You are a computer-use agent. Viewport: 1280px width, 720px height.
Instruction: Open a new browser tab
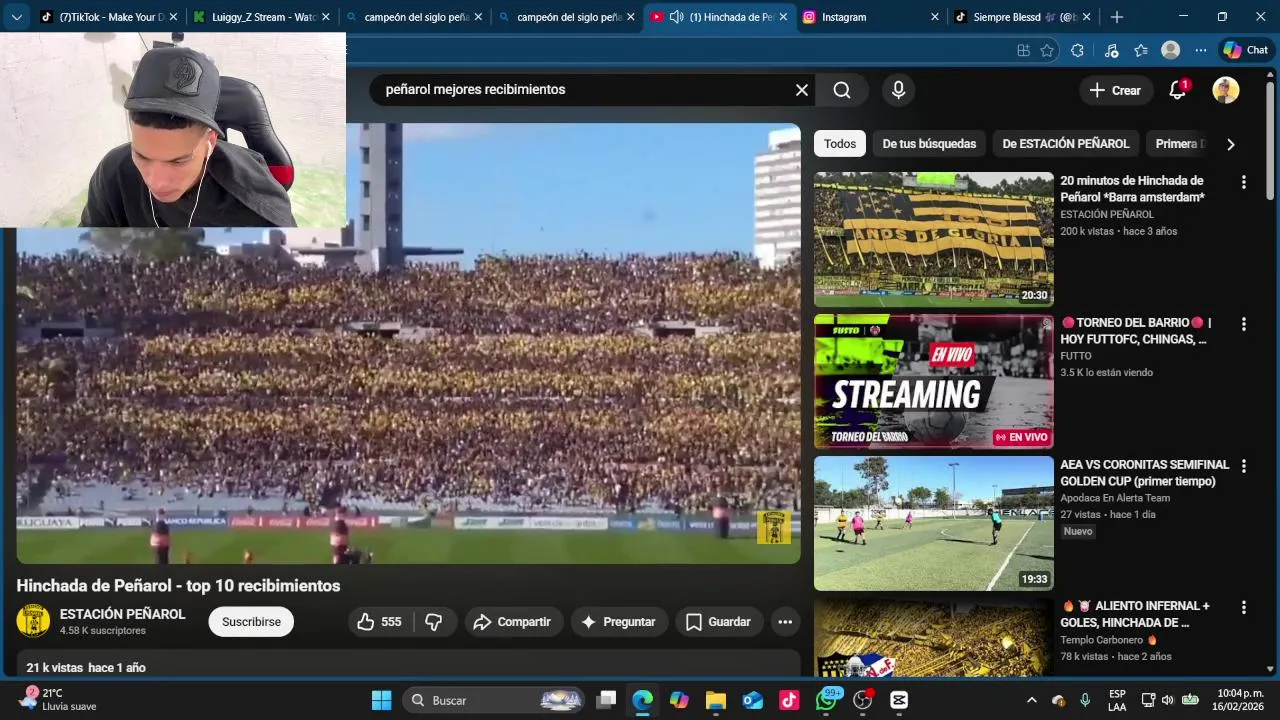(1117, 17)
